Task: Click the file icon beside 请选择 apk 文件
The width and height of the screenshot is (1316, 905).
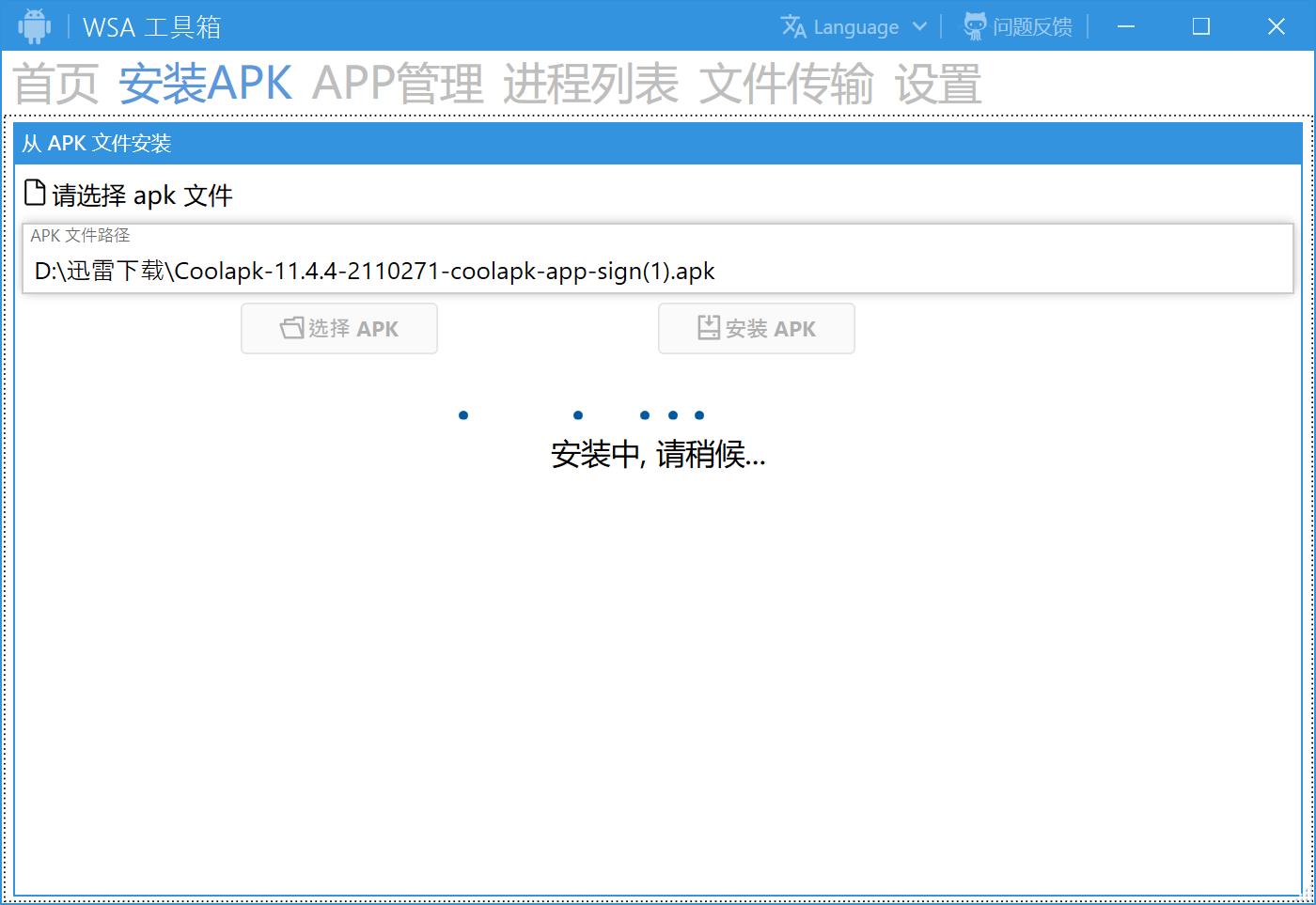Action: pos(35,193)
